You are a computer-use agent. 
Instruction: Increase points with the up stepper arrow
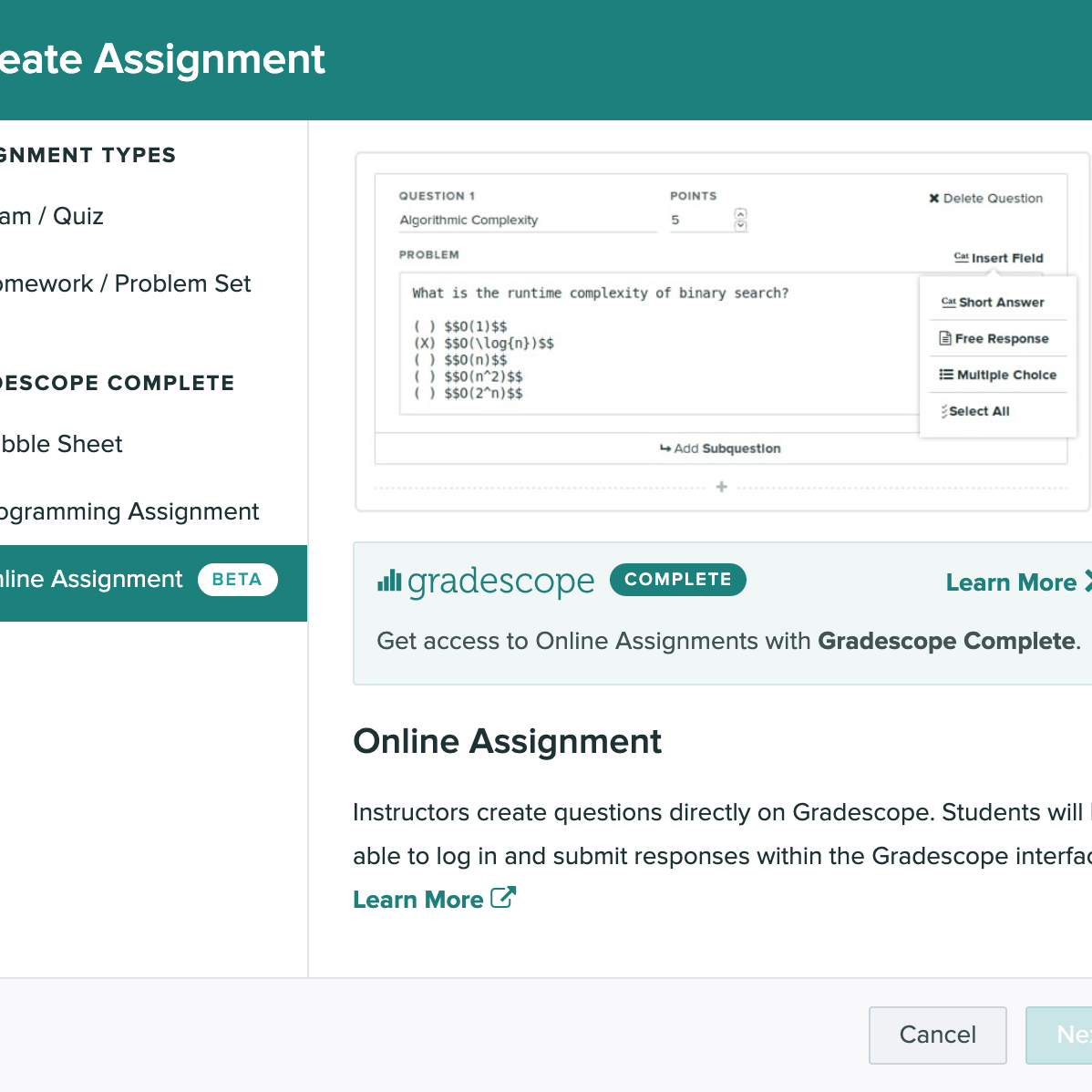(x=741, y=214)
